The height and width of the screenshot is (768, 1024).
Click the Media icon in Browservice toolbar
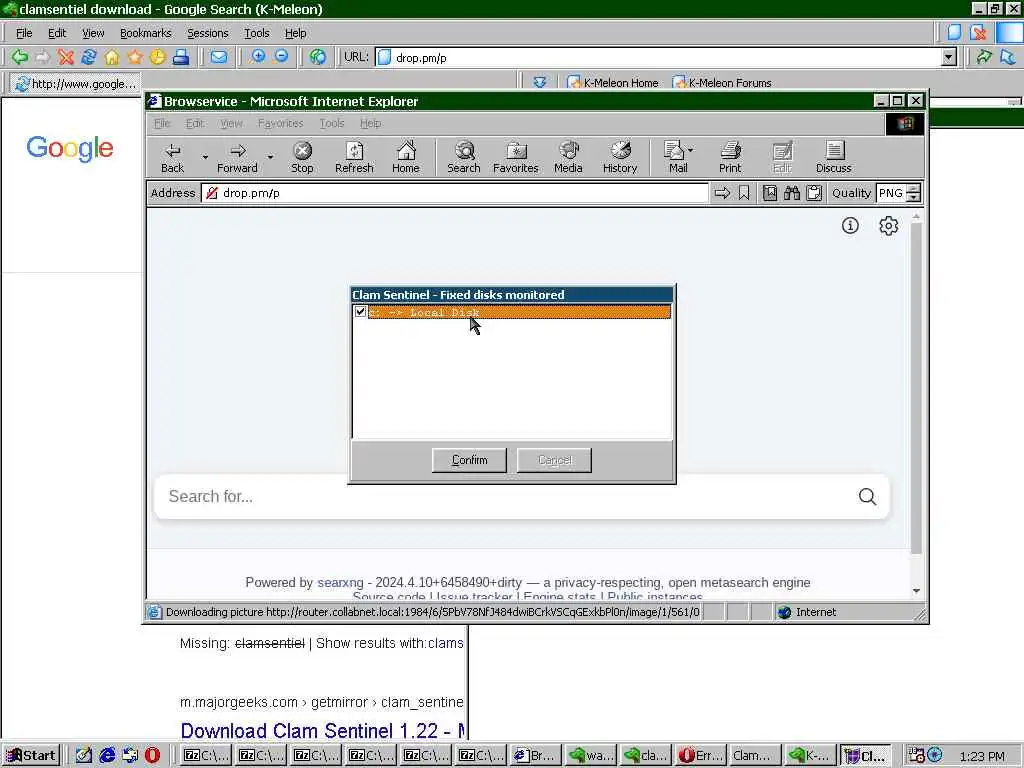pos(568,157)
